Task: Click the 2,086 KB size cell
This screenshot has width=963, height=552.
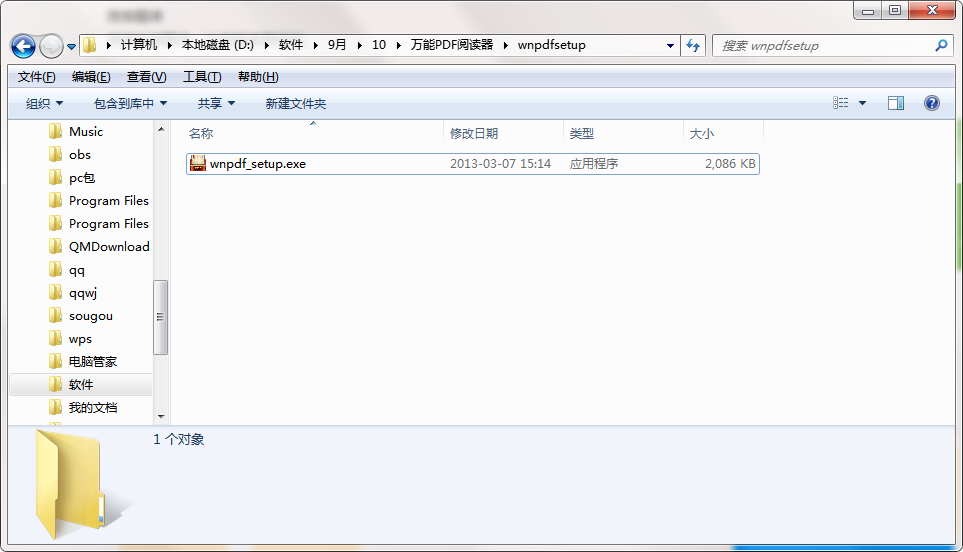Action: click(x=730, y=164)
